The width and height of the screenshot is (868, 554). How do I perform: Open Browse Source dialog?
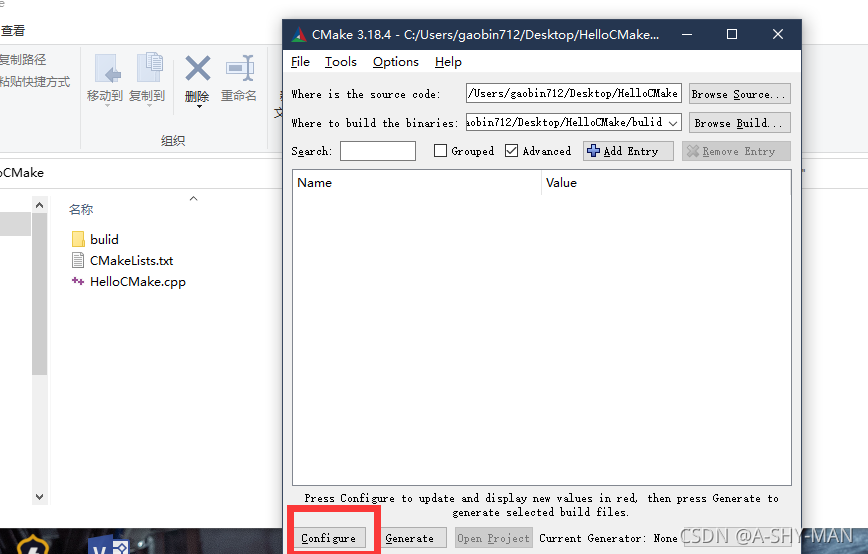click(x=739, y=94)
